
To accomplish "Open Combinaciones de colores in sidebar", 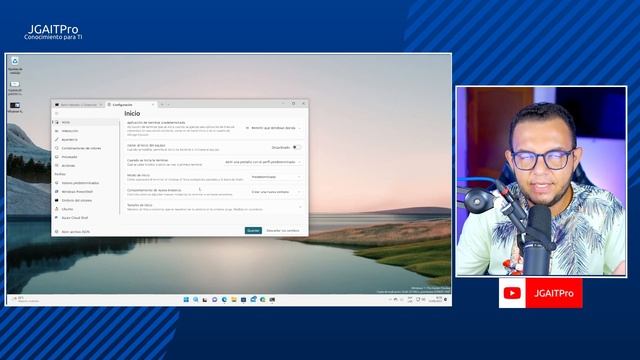I will pyautogui.click(x=85, y=148).
